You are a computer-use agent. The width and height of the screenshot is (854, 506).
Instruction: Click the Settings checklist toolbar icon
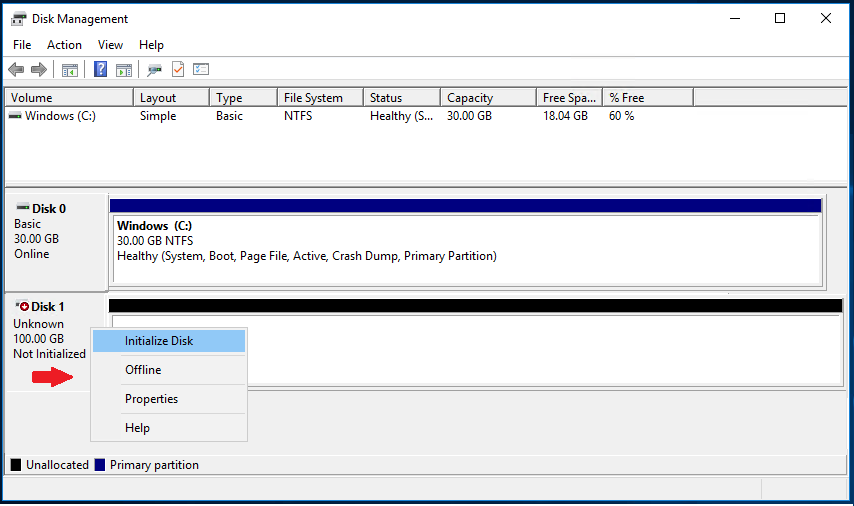coord(201,69)
